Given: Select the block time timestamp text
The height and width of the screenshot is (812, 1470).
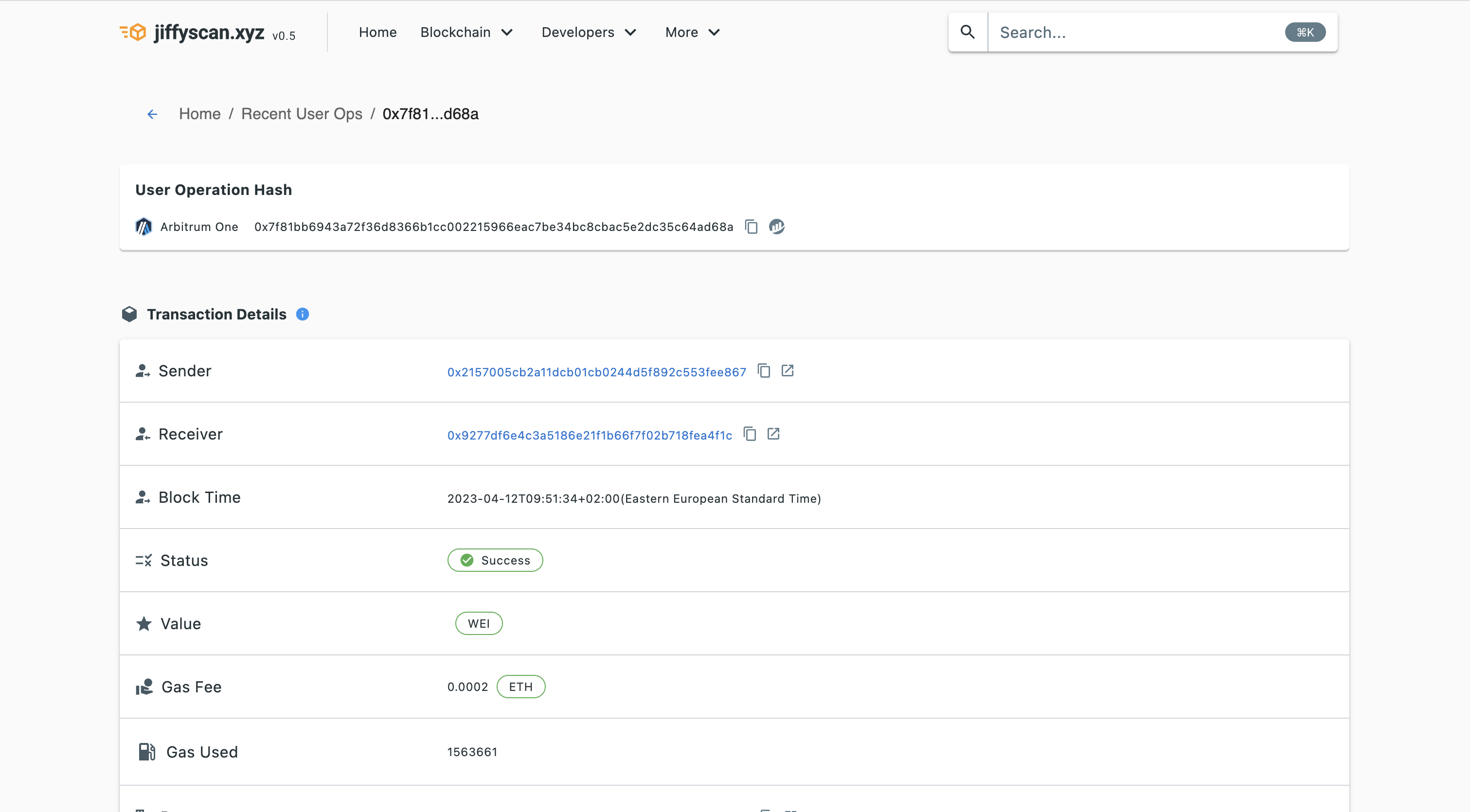Looking at the screenshot, I should [x=634, y=498].
